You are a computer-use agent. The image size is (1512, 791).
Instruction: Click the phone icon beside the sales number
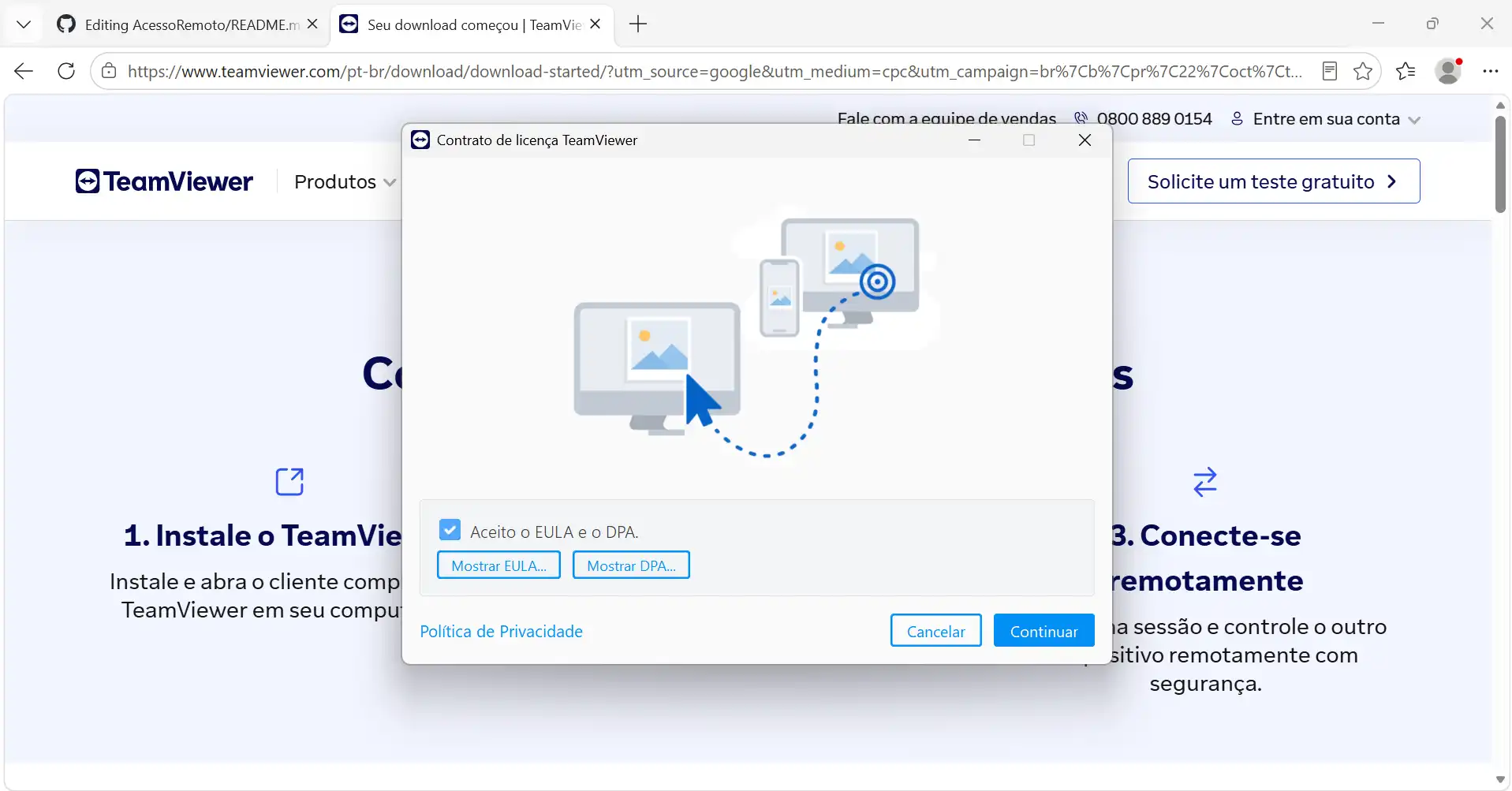coord(1081,118)
